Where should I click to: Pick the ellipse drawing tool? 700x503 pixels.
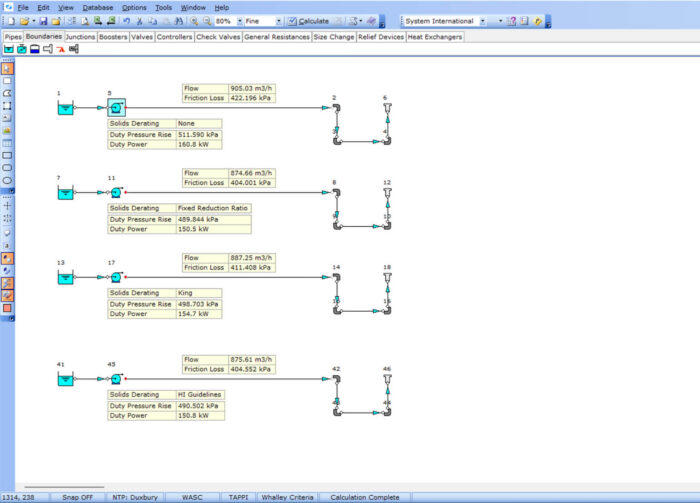[x=7, y=181]
